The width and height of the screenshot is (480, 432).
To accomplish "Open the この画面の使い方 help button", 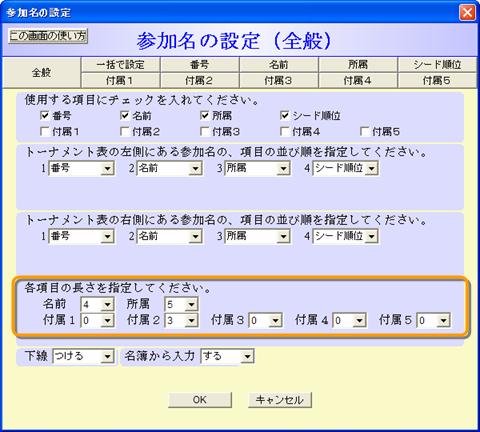I will (x=48, y=36).
